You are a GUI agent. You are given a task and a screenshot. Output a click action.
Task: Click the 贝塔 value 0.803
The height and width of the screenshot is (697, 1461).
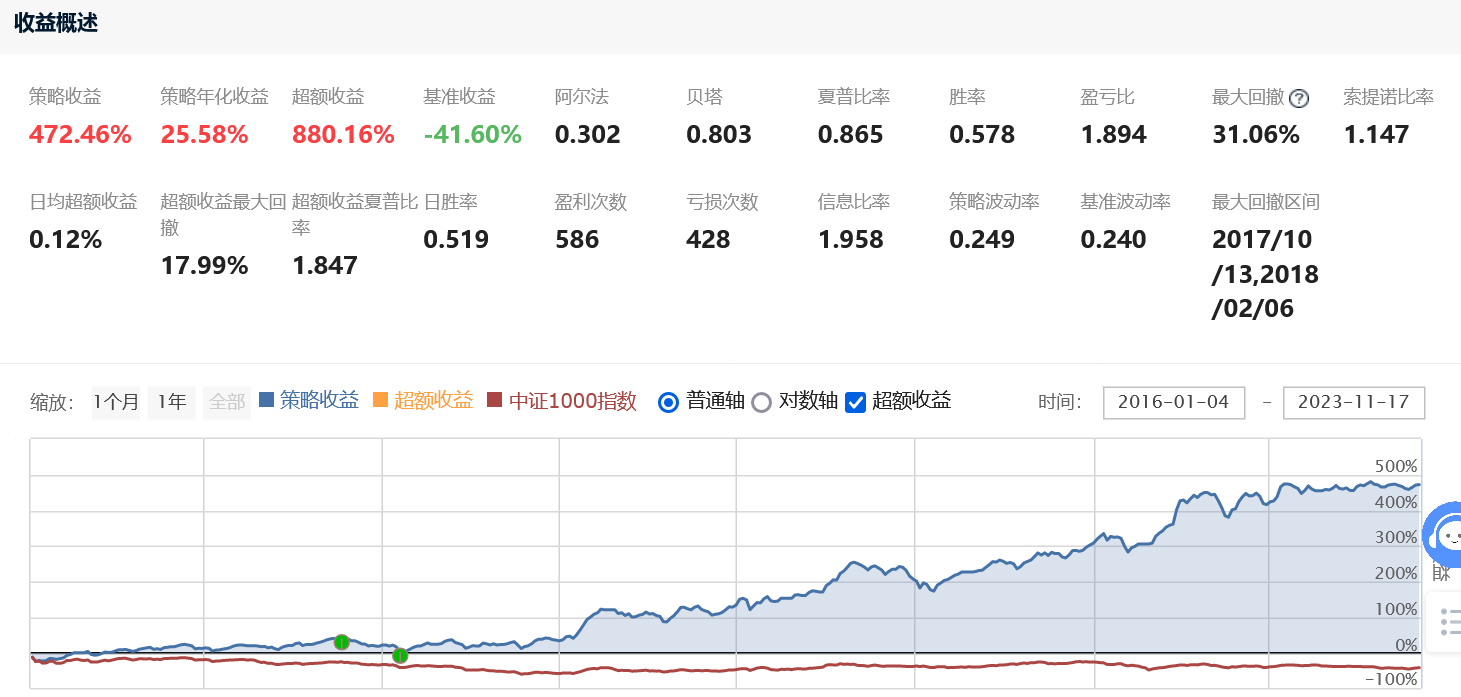[x=719, y=135]
